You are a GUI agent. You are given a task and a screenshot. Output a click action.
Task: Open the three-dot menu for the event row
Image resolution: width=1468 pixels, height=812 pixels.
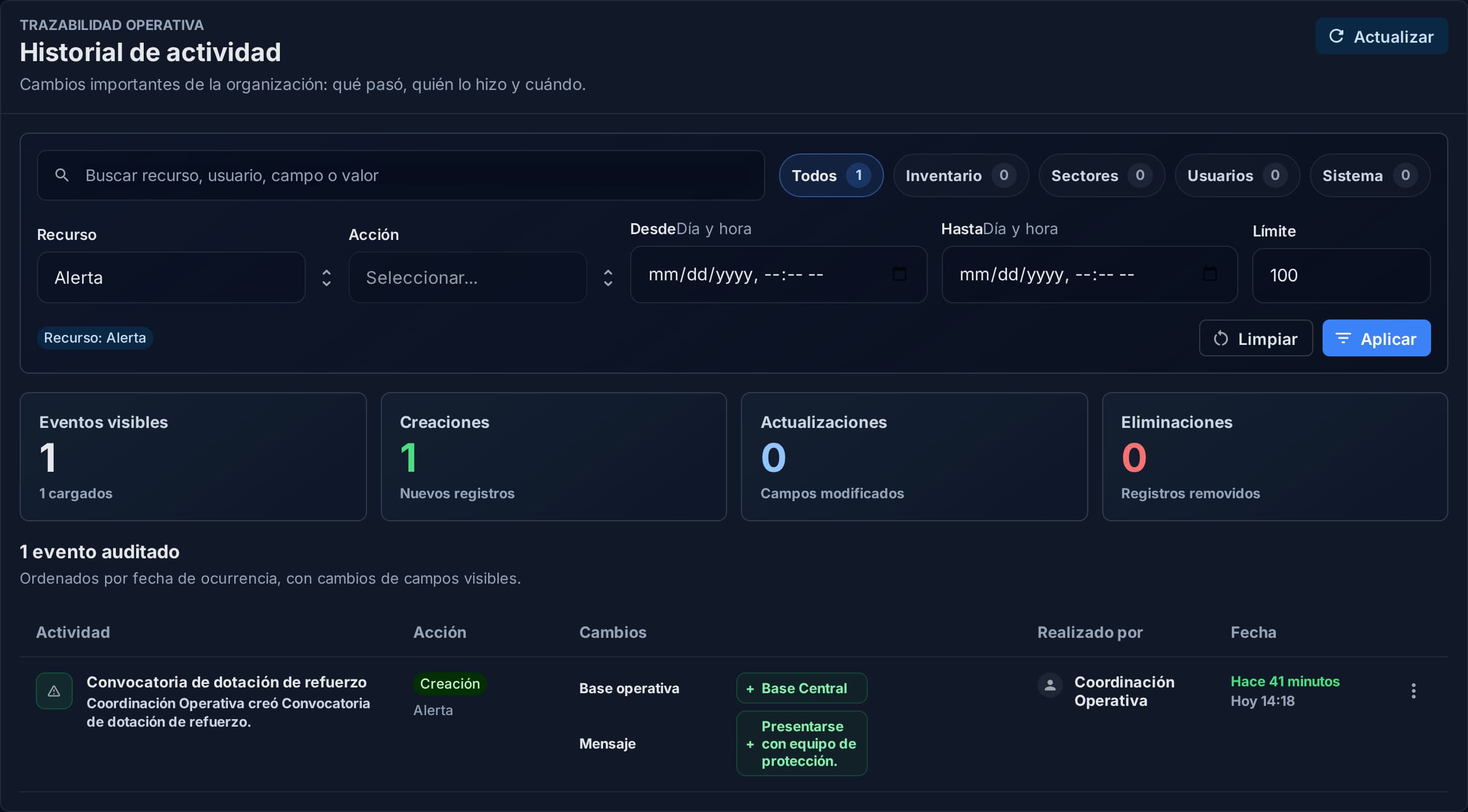coord(1413,691)
